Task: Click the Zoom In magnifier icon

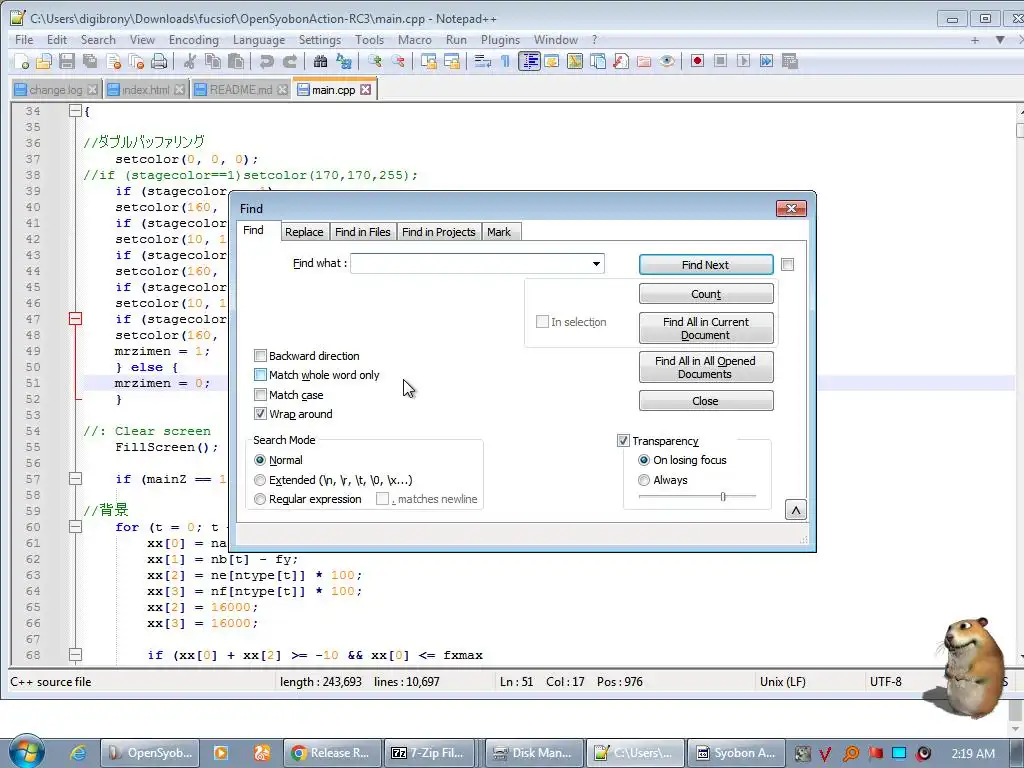Action: click(375, 61)
